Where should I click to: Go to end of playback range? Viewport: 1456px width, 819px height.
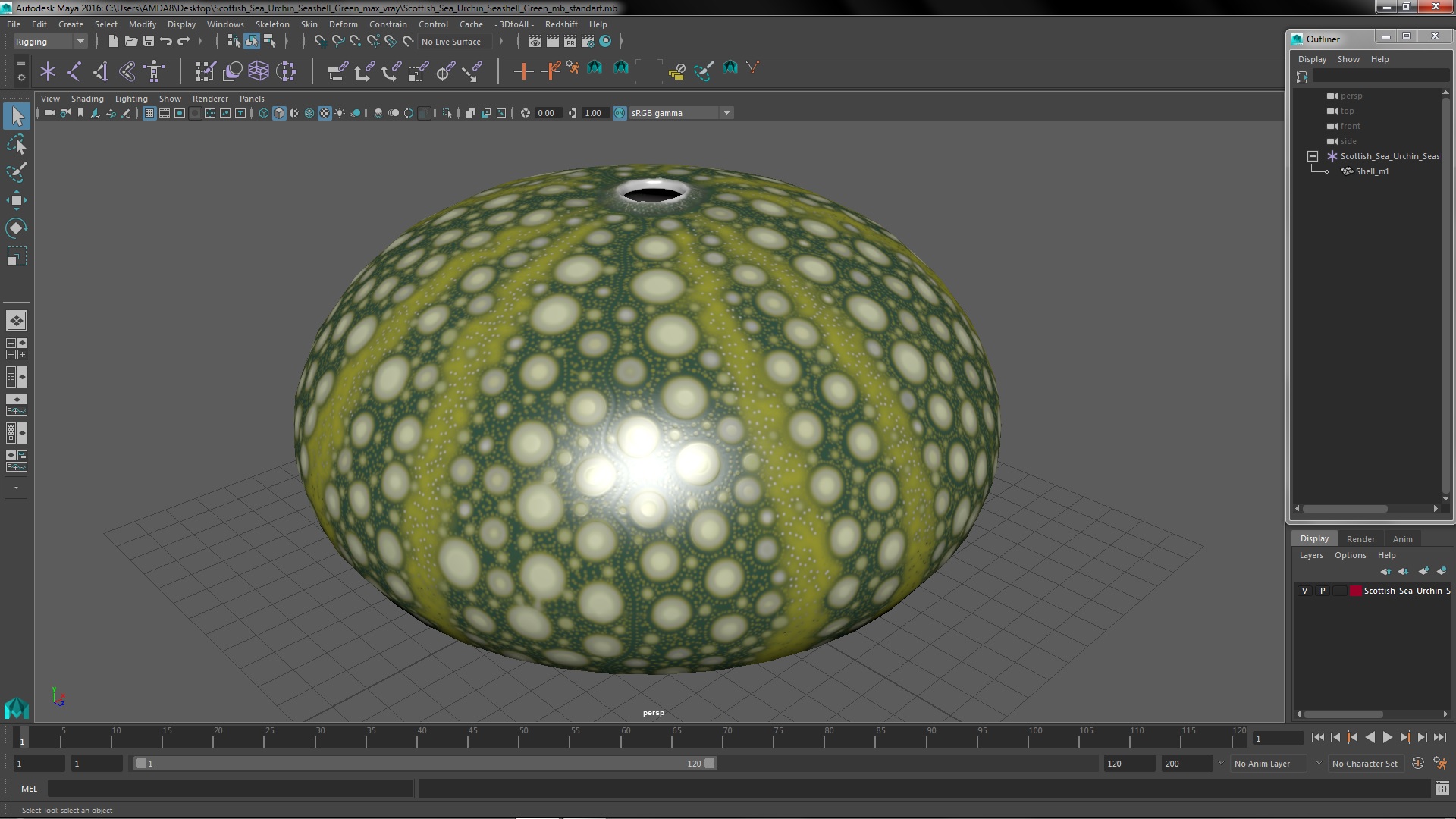coord(1440,737)
